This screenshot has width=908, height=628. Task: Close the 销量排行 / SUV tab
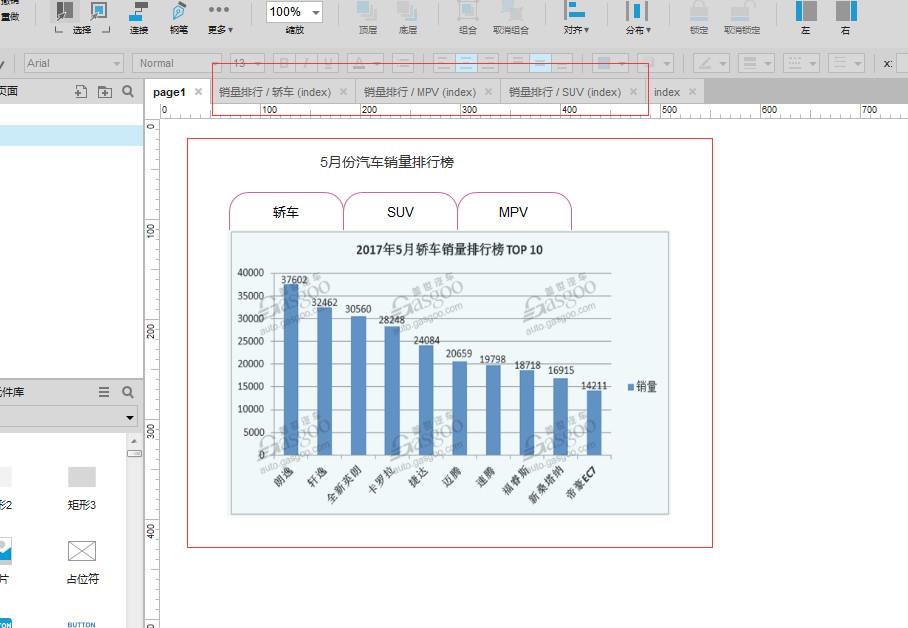(634, 92)
